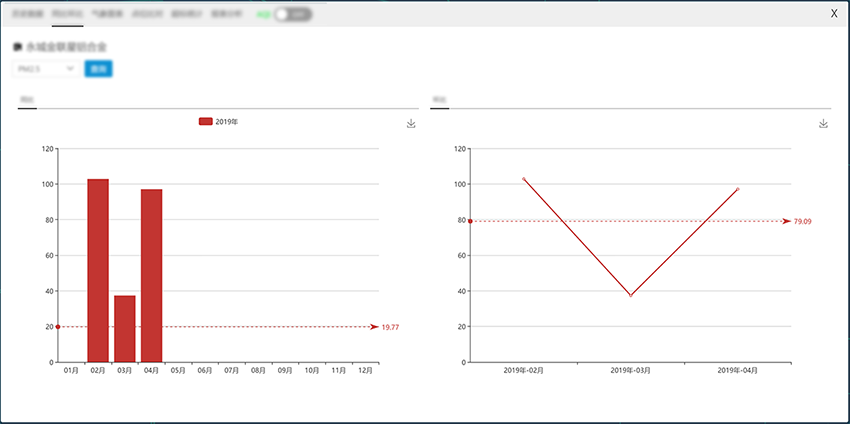850x424 pixels.
Task: Select the underlined second tab in top bar
Action: click(x=67, y=15)
